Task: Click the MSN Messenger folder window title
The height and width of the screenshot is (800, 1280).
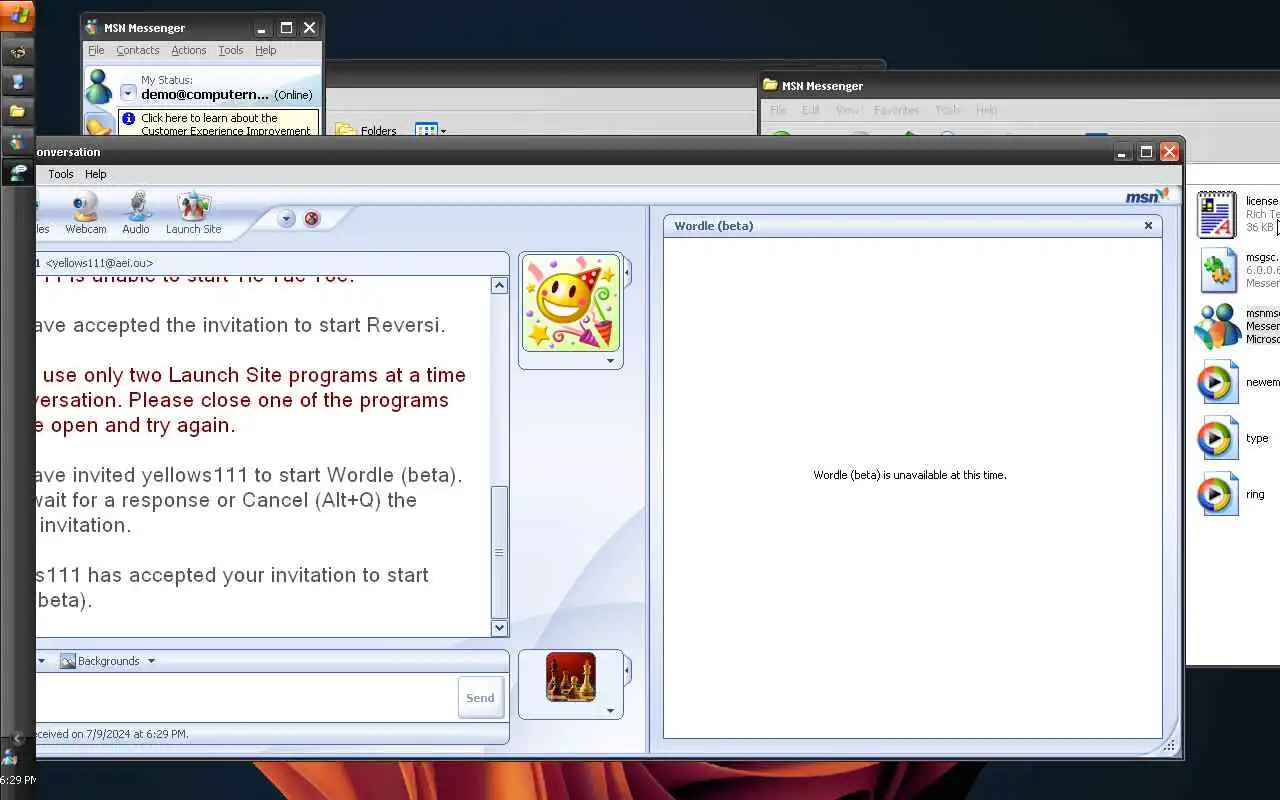Action: click(822, 86)
